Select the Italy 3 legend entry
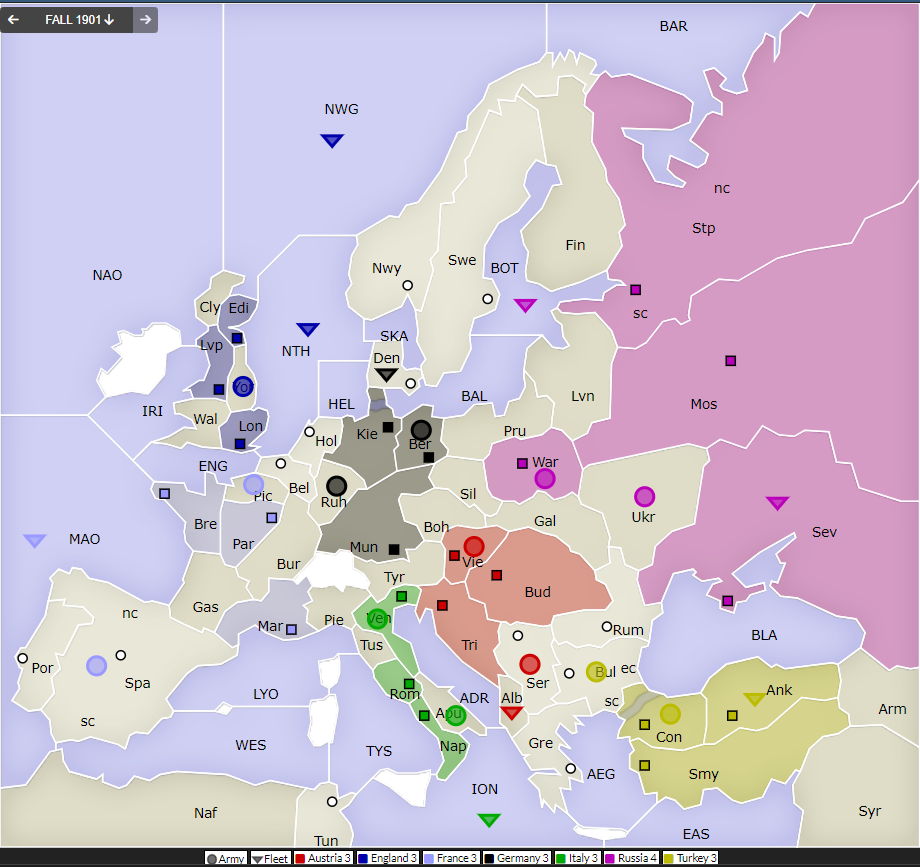Viewport: 920px width, 867px height. click(x=577, y=858)
